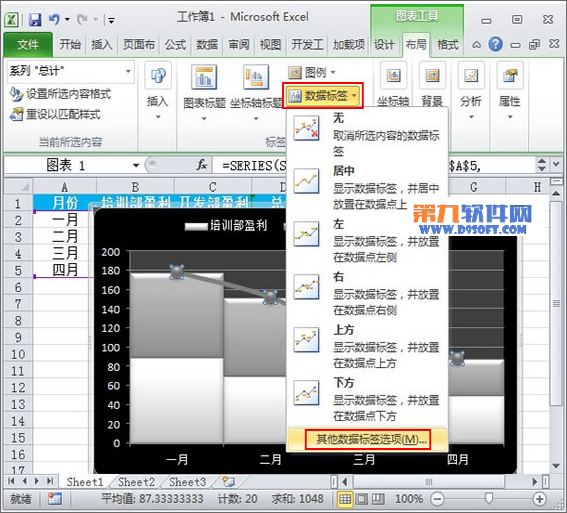Click the insert function fx icon

click(202, 165)
